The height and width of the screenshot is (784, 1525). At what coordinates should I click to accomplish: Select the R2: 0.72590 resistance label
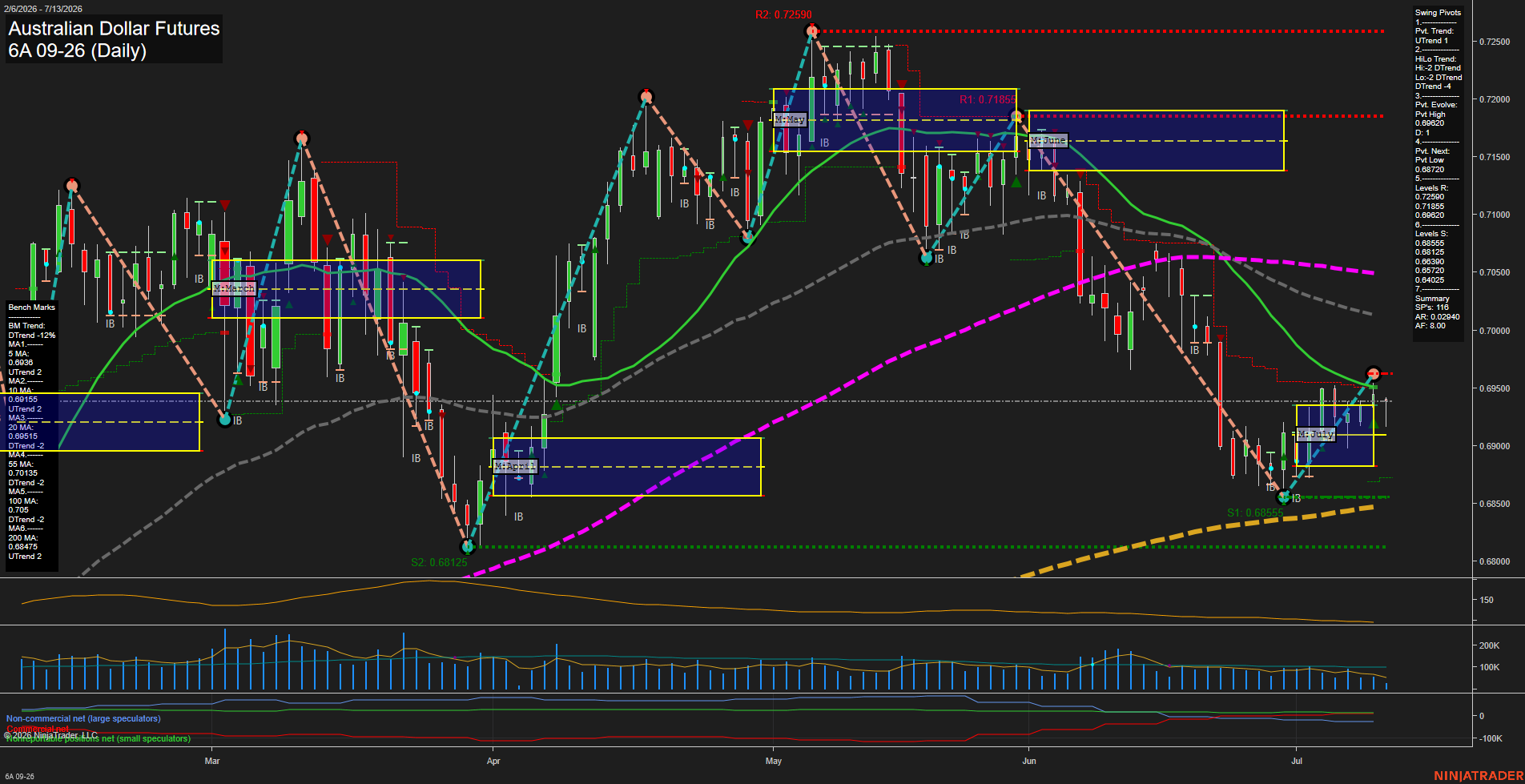click(783, 15)
